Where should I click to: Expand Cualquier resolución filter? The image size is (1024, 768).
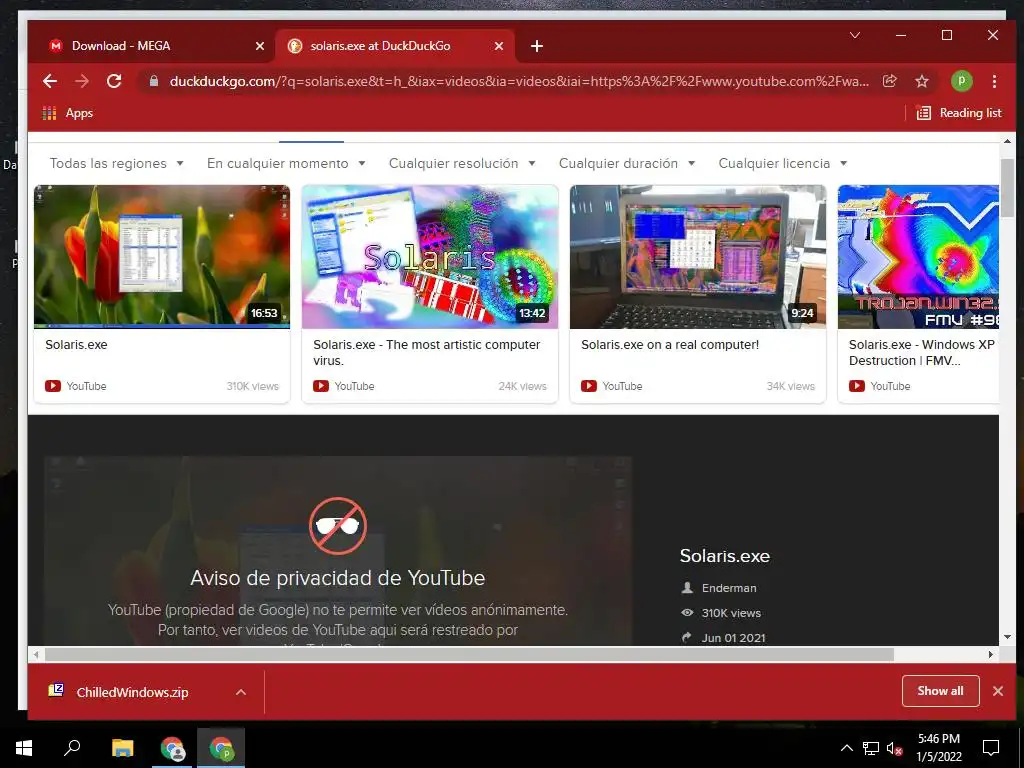tap(462, 163)
